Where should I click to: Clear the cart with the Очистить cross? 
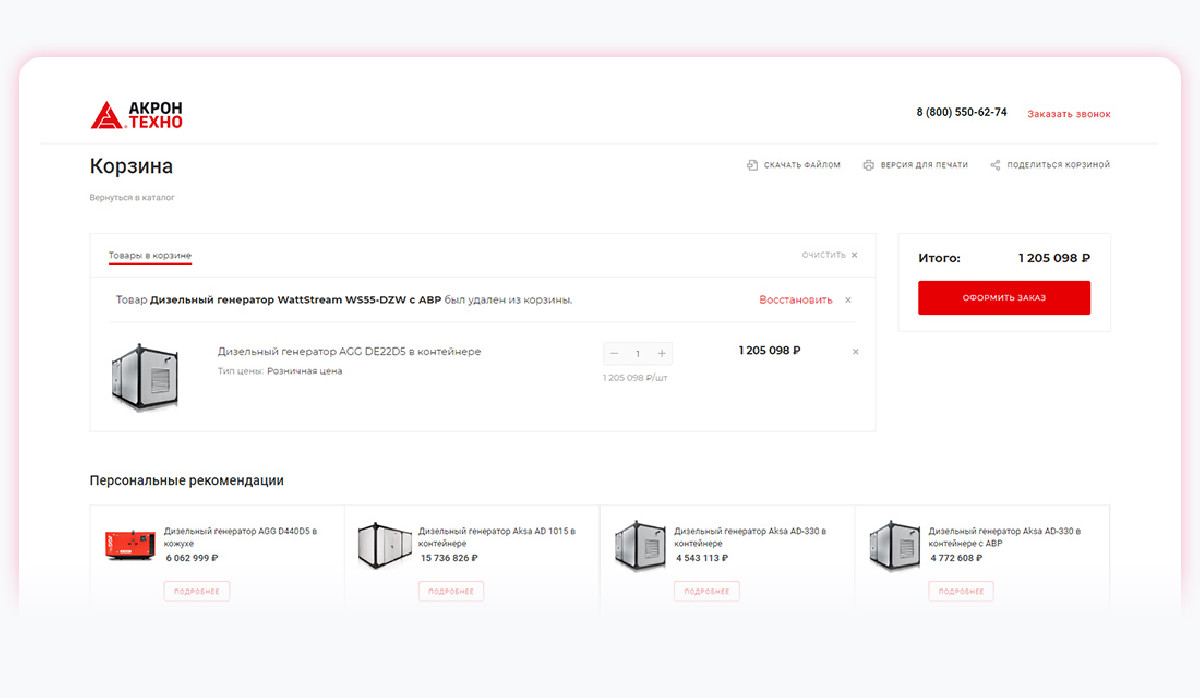click(854, 255)
